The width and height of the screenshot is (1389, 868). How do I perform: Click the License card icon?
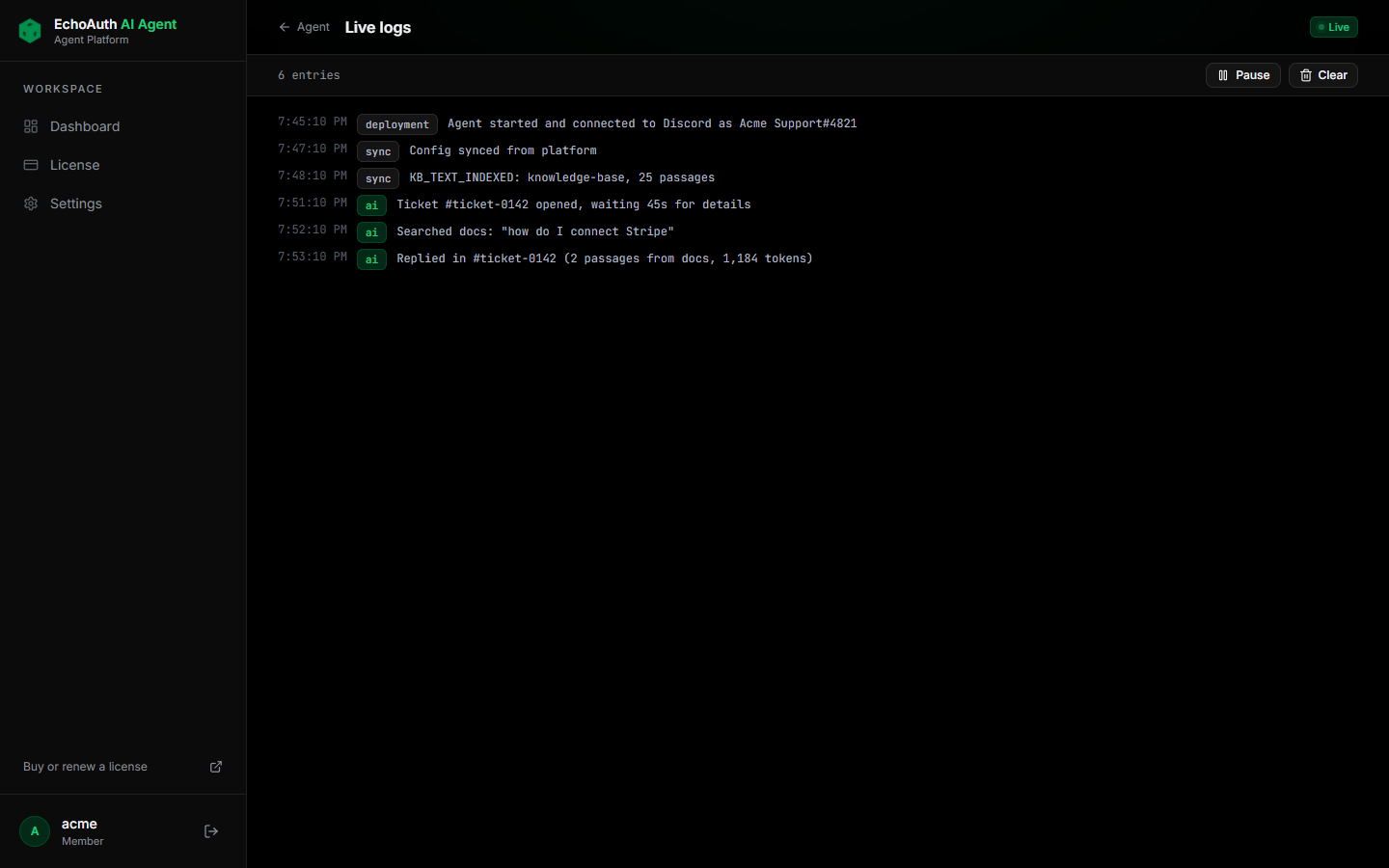coord(31,165)
